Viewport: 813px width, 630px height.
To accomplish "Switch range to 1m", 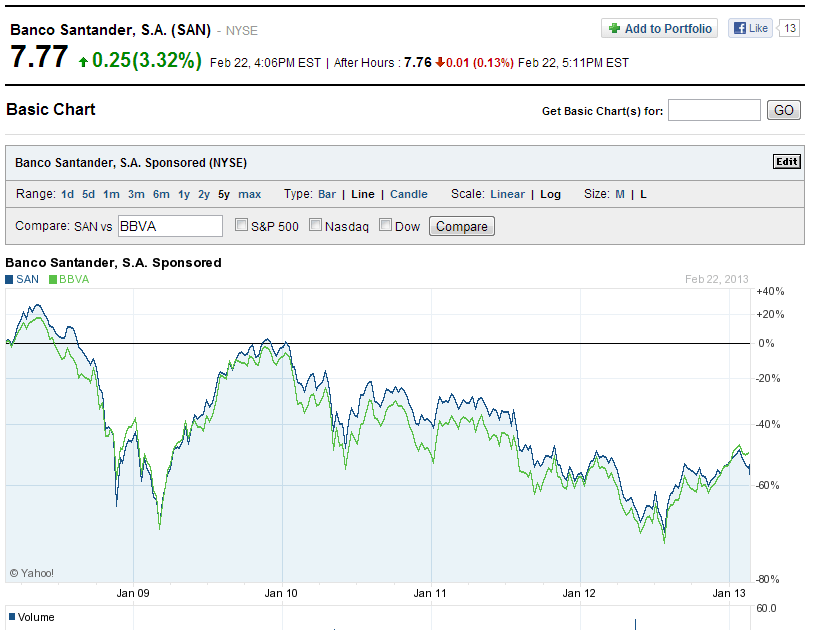I will coord(111,194).
